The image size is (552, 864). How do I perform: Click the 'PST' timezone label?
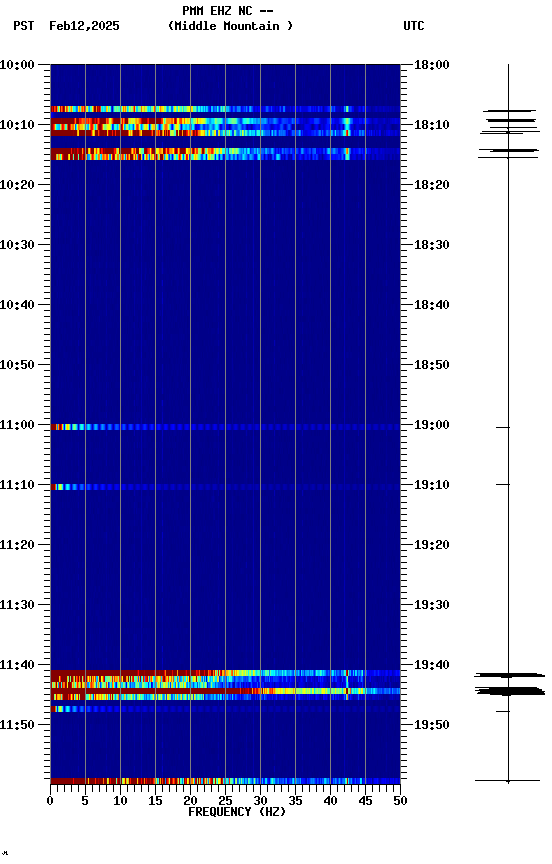pyautogui.click(x=24, y=26)
